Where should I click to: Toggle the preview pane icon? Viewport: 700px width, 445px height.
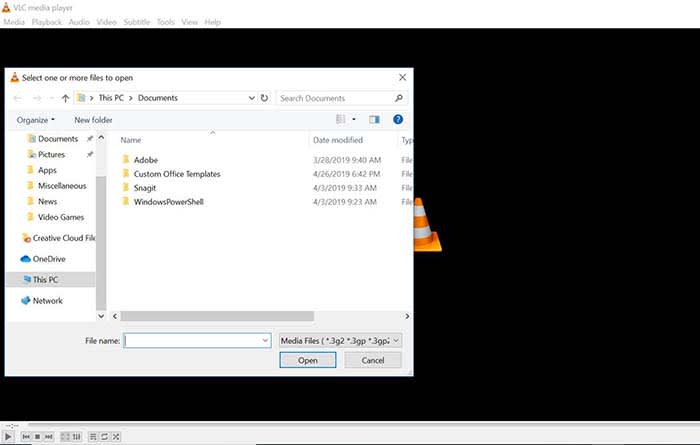pos(374,119)
